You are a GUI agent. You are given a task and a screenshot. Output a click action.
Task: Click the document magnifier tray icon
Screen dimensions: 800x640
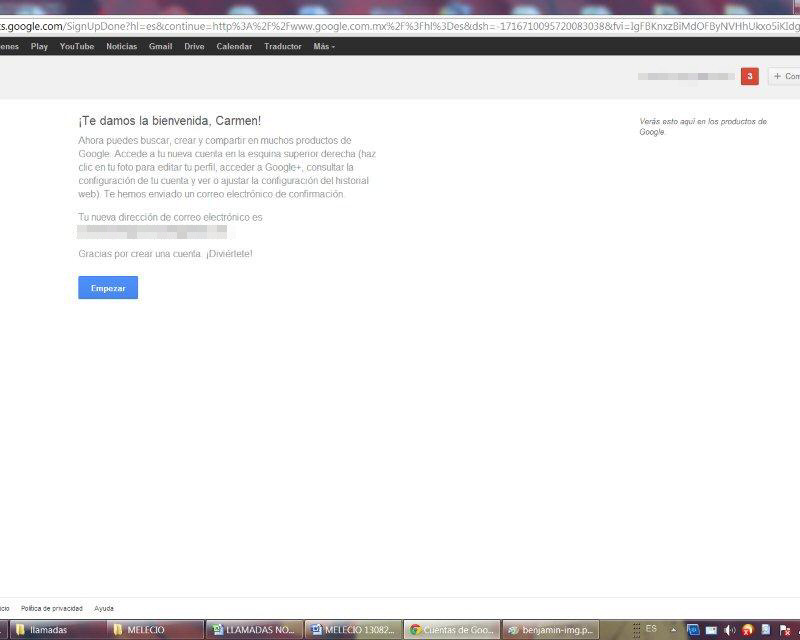tap(766, 630)
